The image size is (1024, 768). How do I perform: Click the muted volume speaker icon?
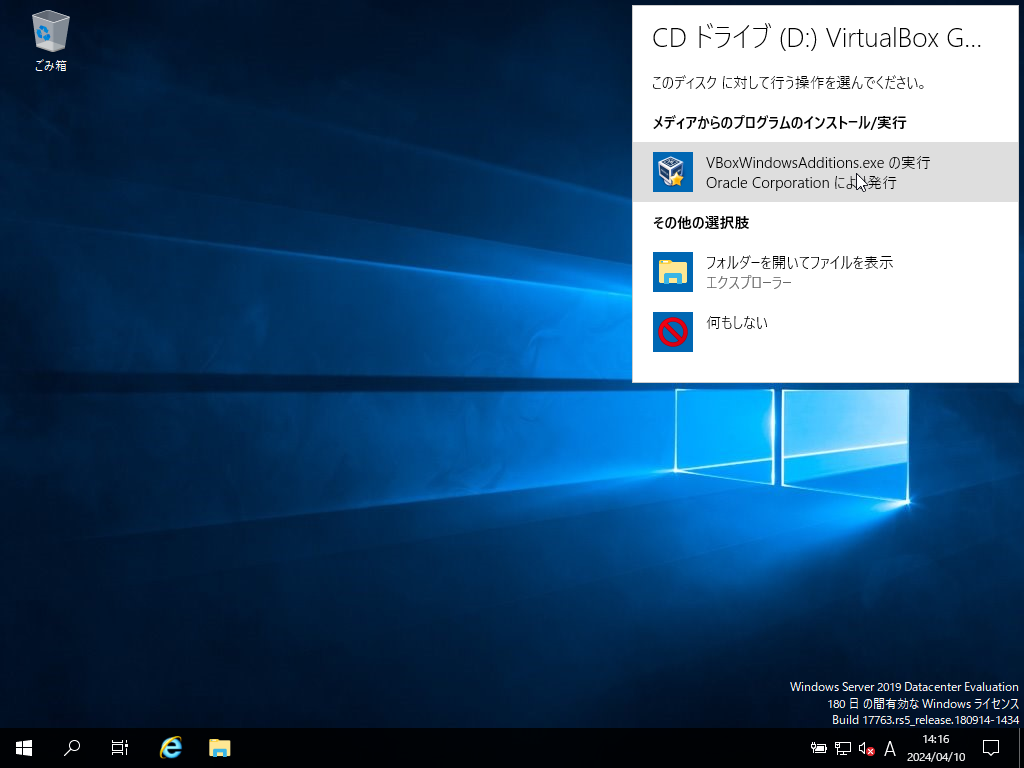click(x=867, y=748)
